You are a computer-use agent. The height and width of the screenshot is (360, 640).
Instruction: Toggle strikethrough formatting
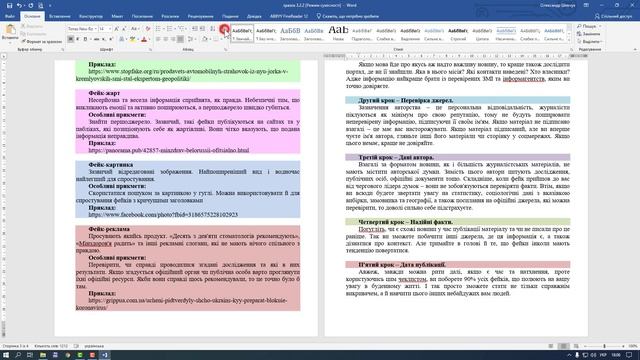96,39
